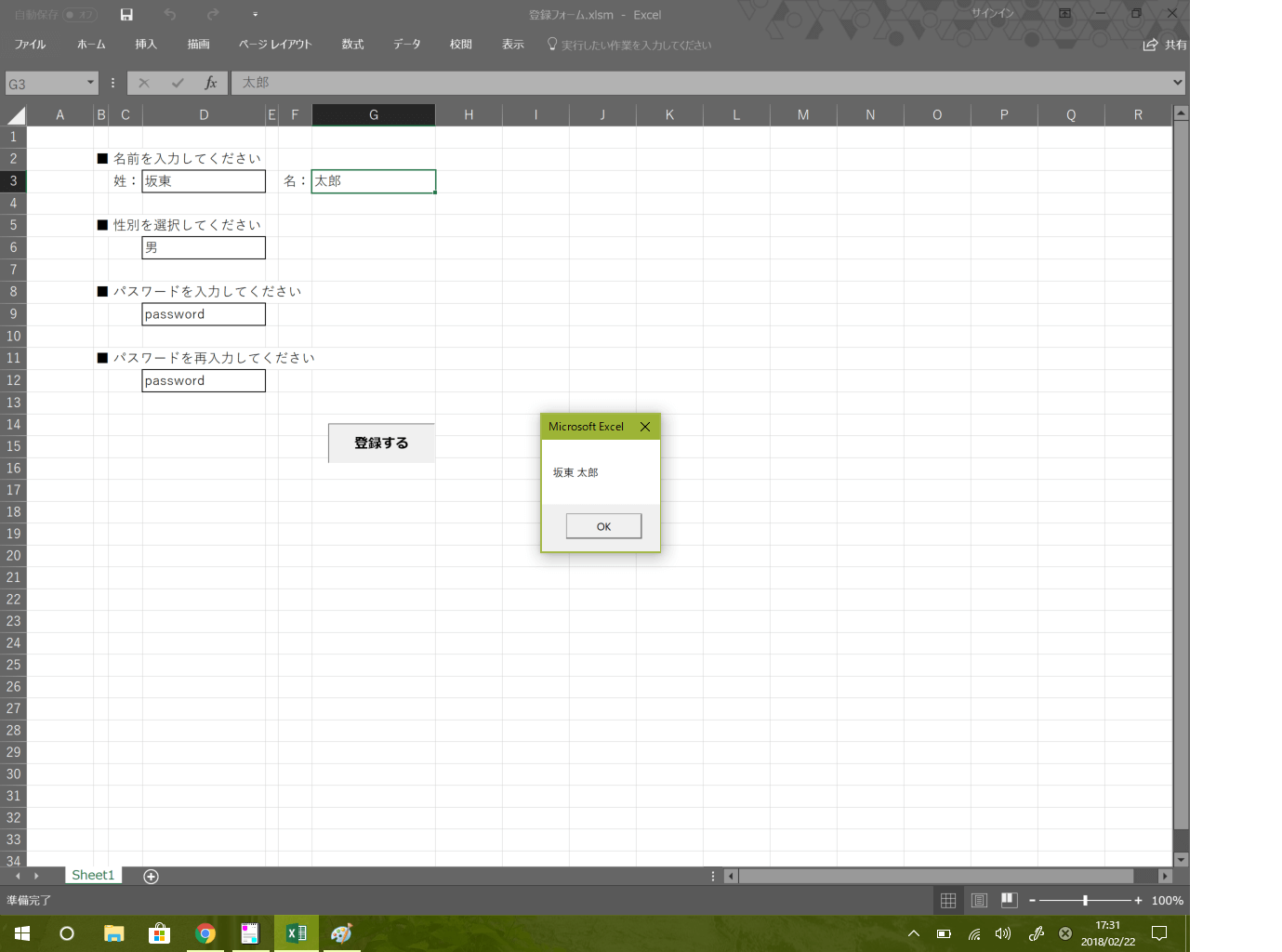Click the Insert Function fx icon

pos(211,83)
